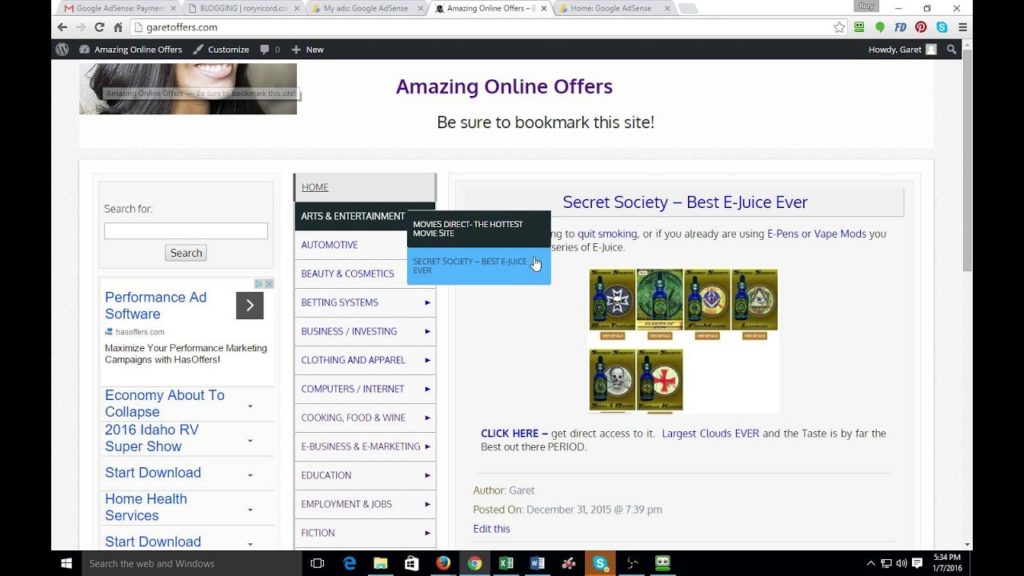Open the Windows Store taskbar icon
Image resolution: width=1024 pixels, height=576 pixels.
[x=411, y=563]
